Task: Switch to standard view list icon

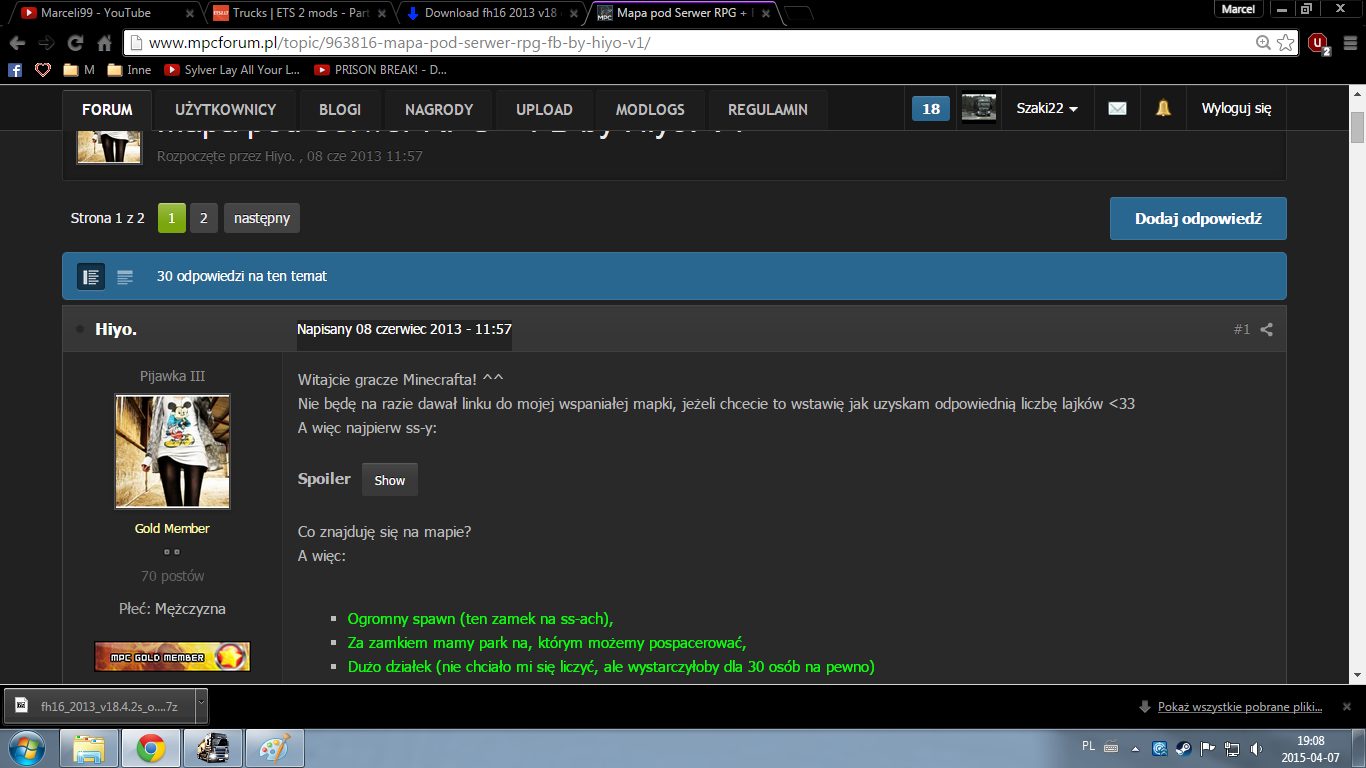Action: (x=91, y=277)
